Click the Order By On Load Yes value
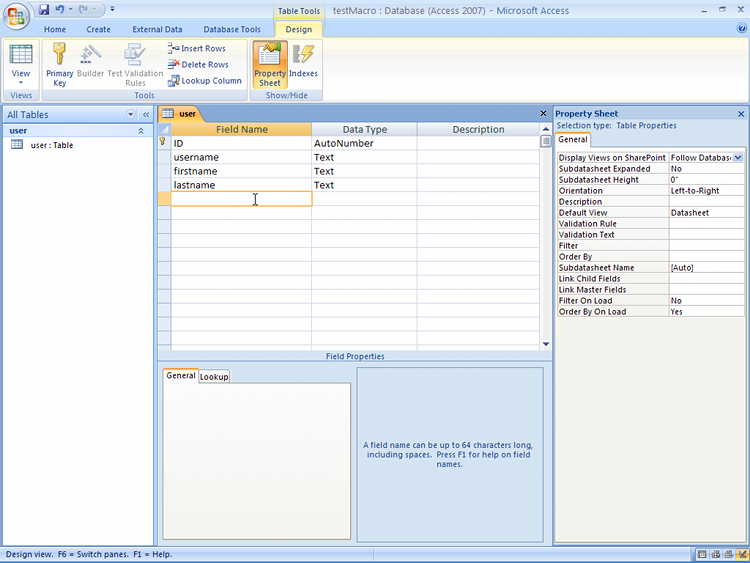The height and width of the screenshot is (563, 750). point(706,311)
